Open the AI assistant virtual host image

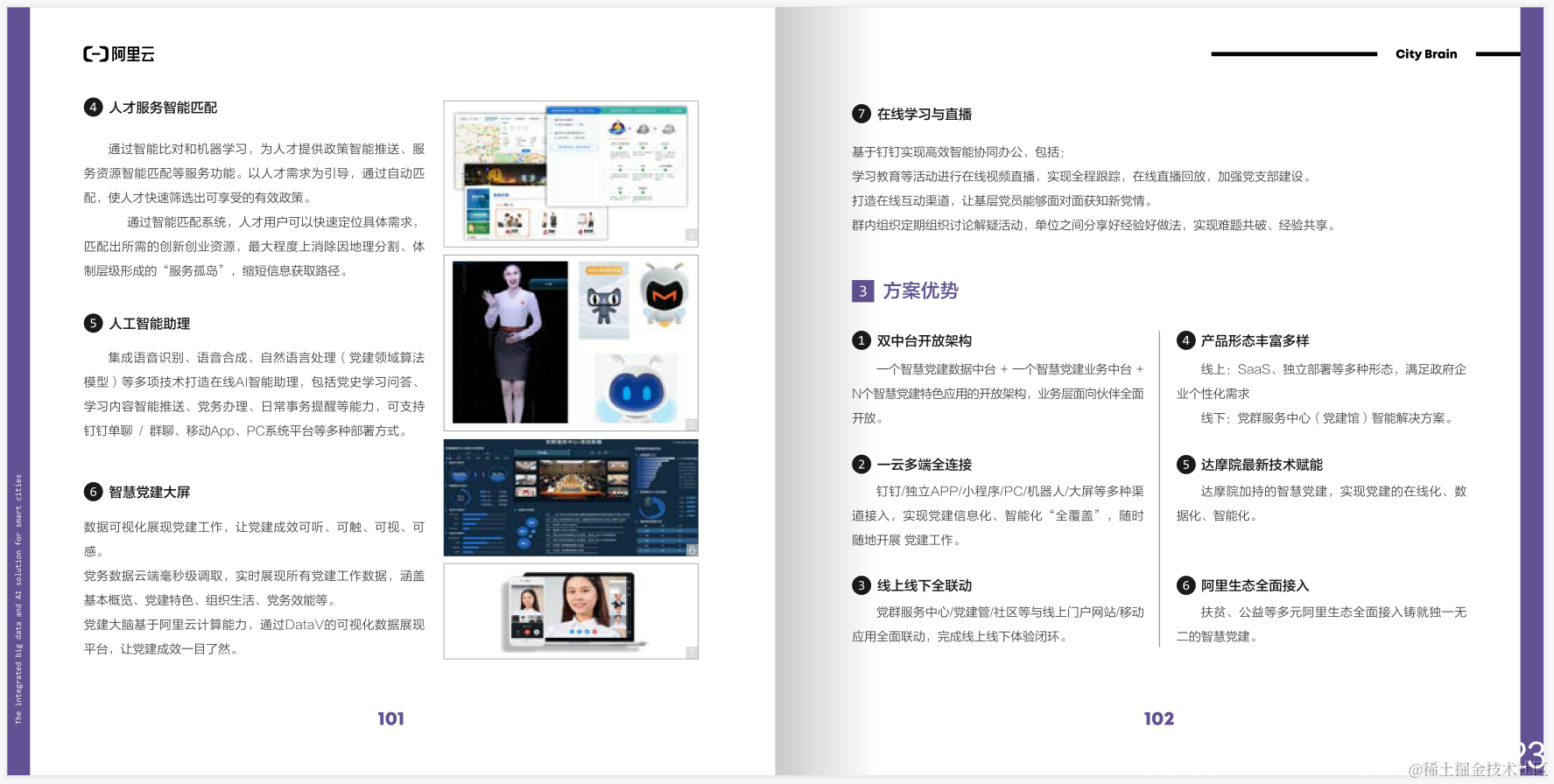tap(510, 342)
